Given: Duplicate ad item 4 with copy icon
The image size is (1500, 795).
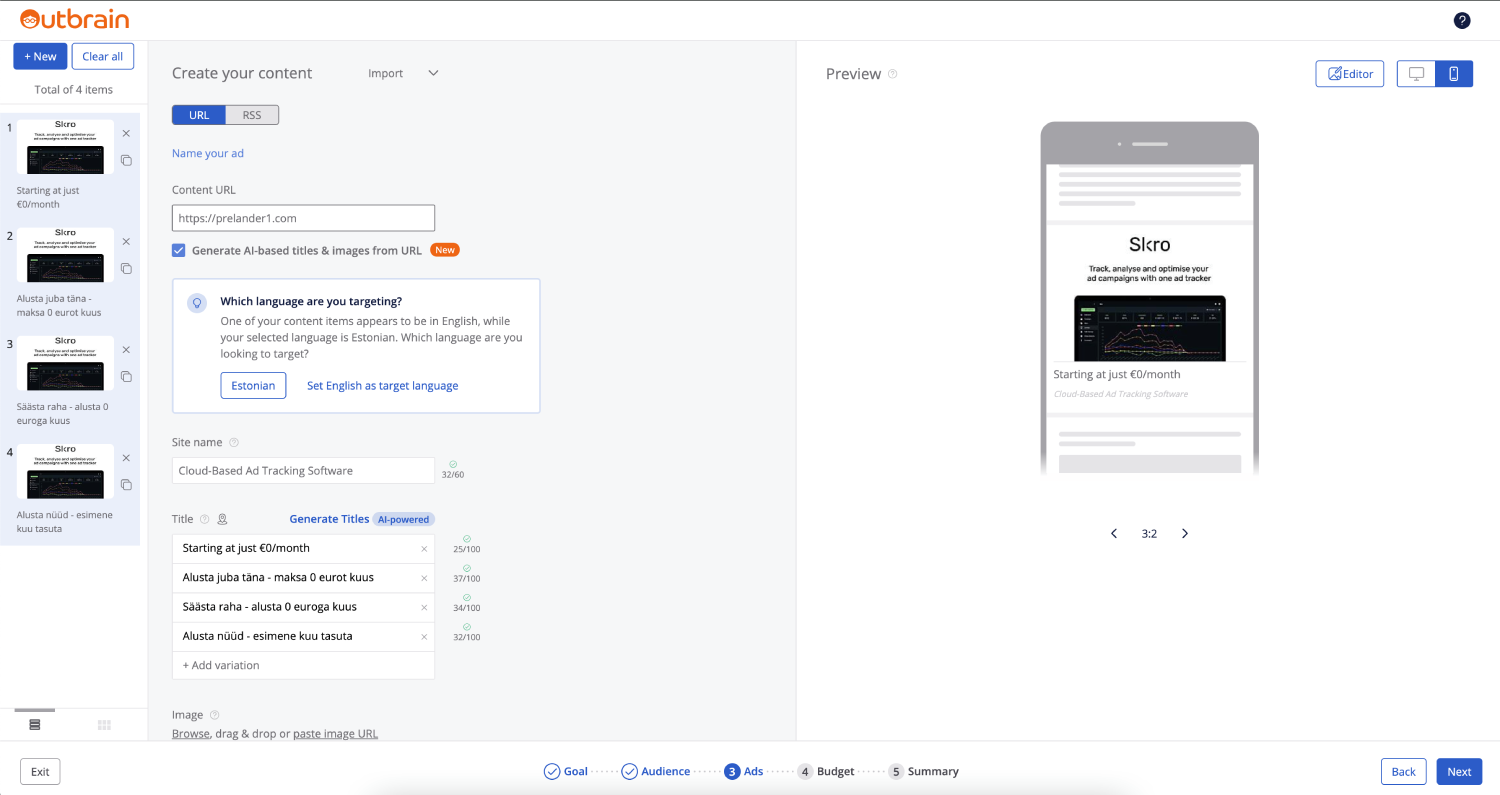Looking at the screenshot, I should (126, 484).
